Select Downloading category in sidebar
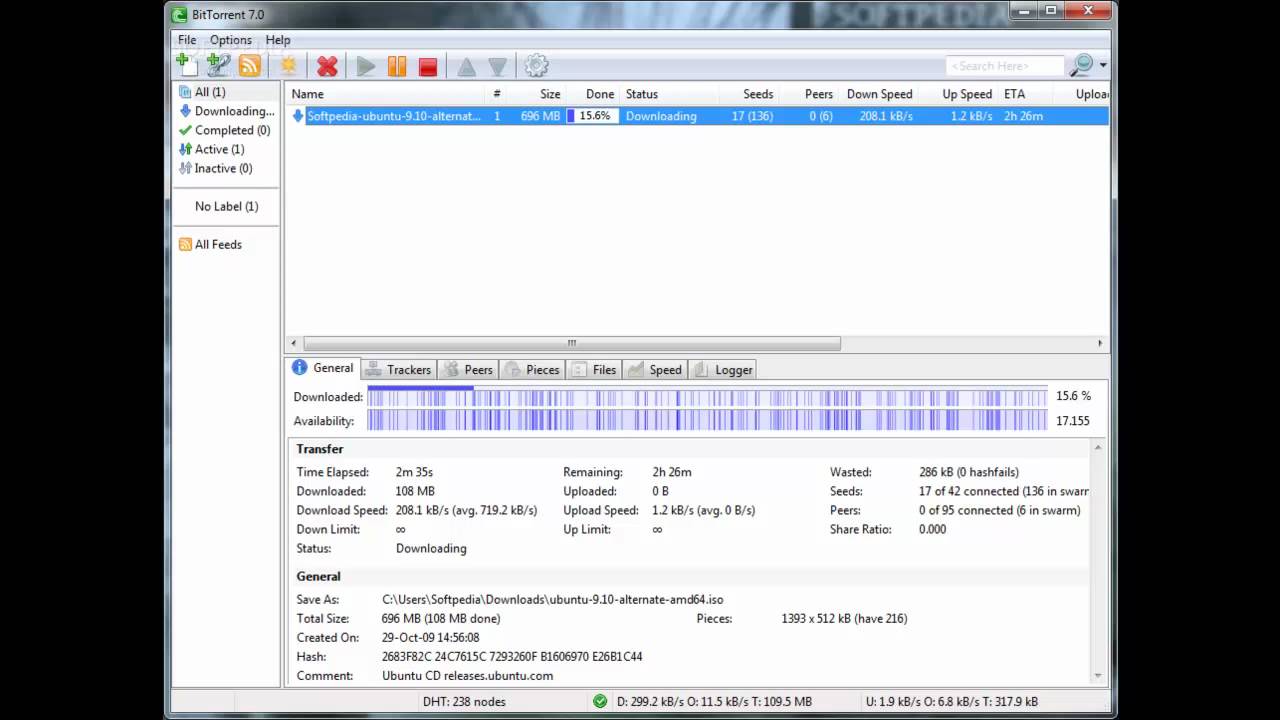This screenshot has height=720, width=1280. (x=227, y=111)
